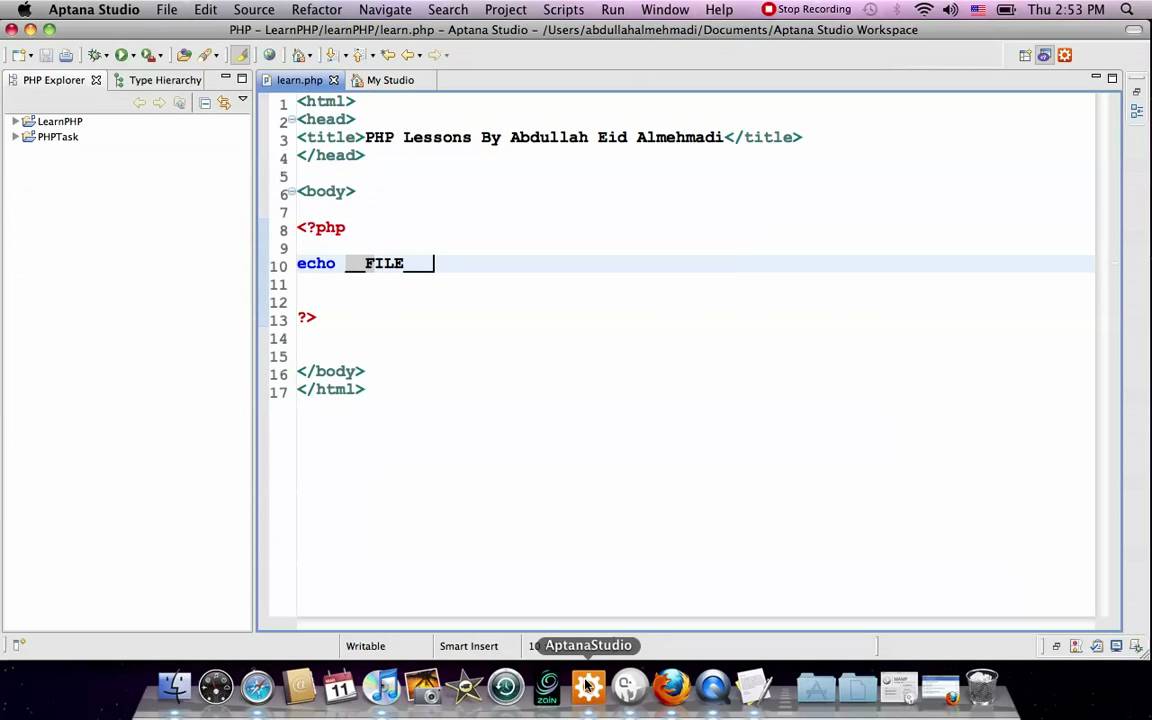
Task: Open Finder from the Dock
Action: [x=175, y=688]
